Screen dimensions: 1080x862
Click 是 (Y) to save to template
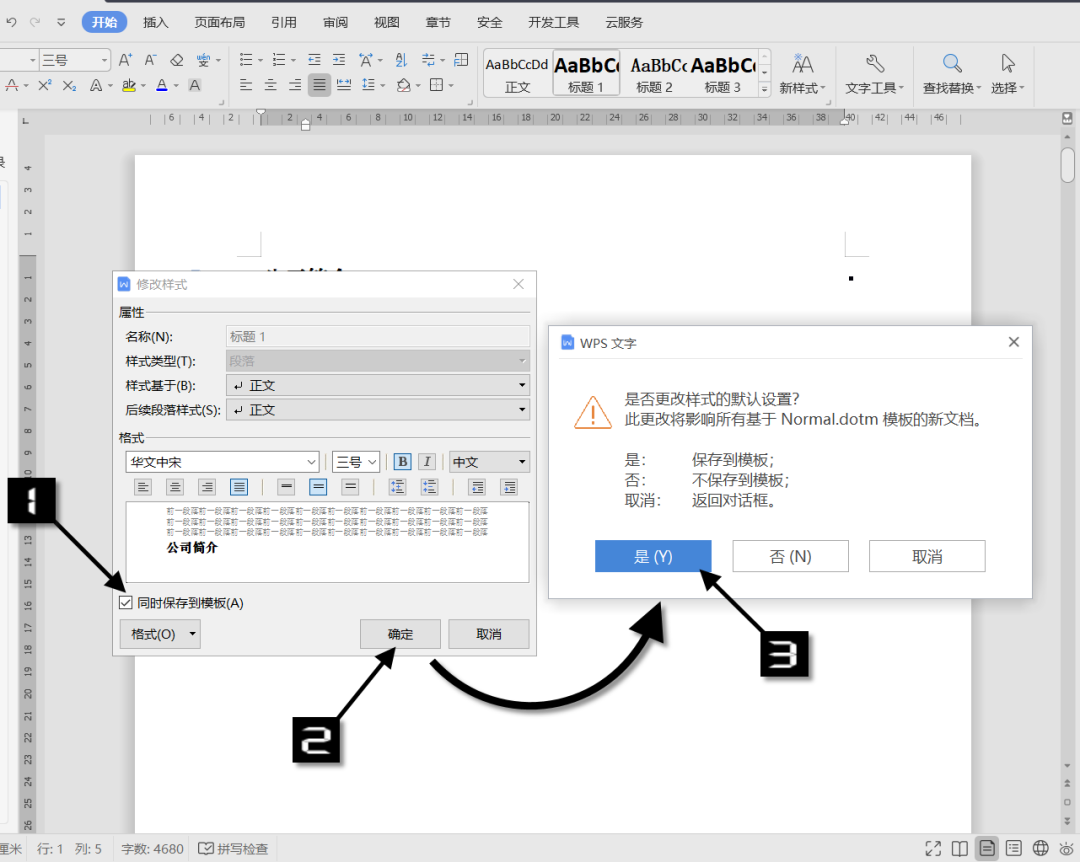[x=653, y=556]
